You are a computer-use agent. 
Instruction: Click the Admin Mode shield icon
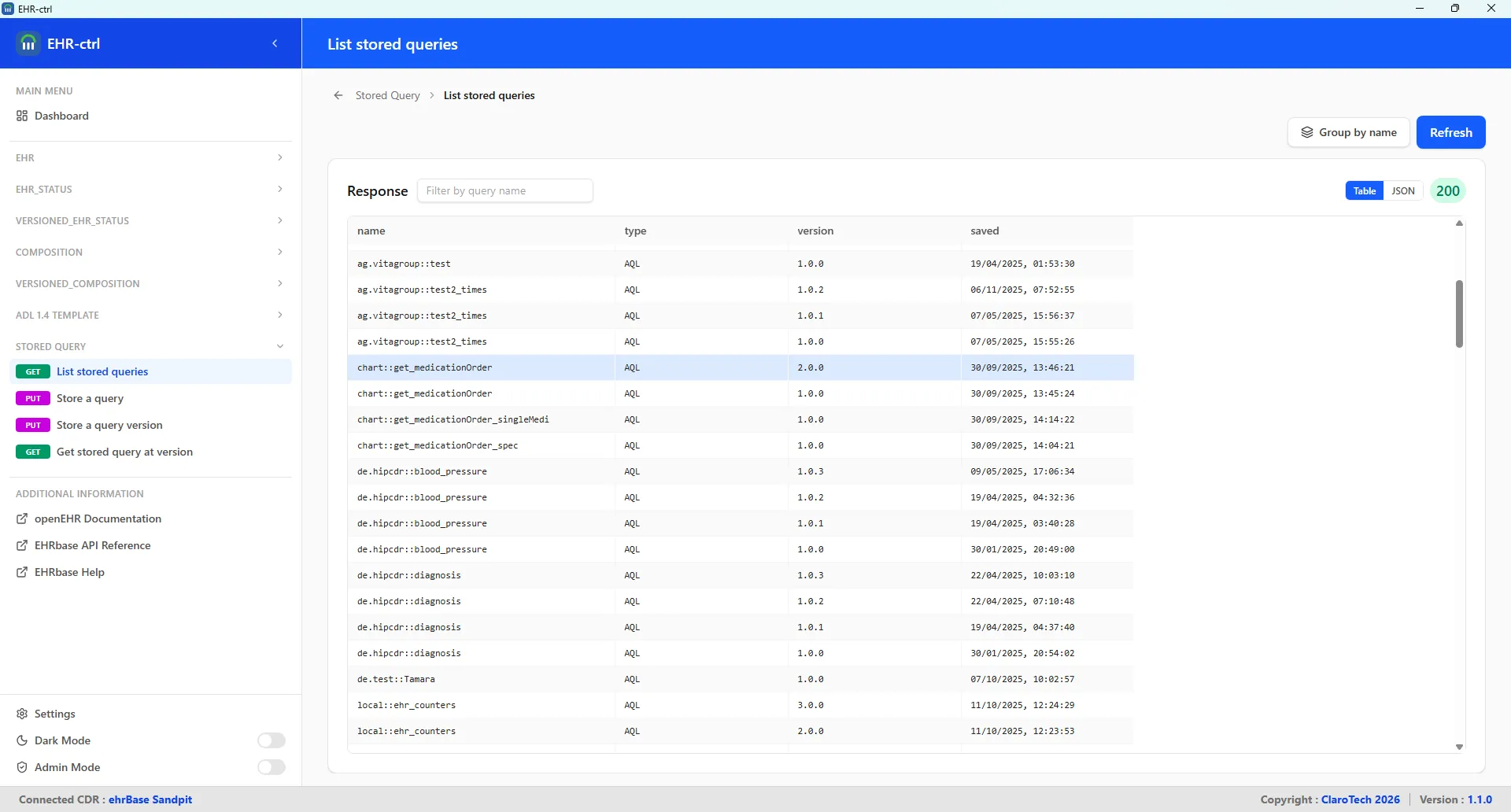22,767
